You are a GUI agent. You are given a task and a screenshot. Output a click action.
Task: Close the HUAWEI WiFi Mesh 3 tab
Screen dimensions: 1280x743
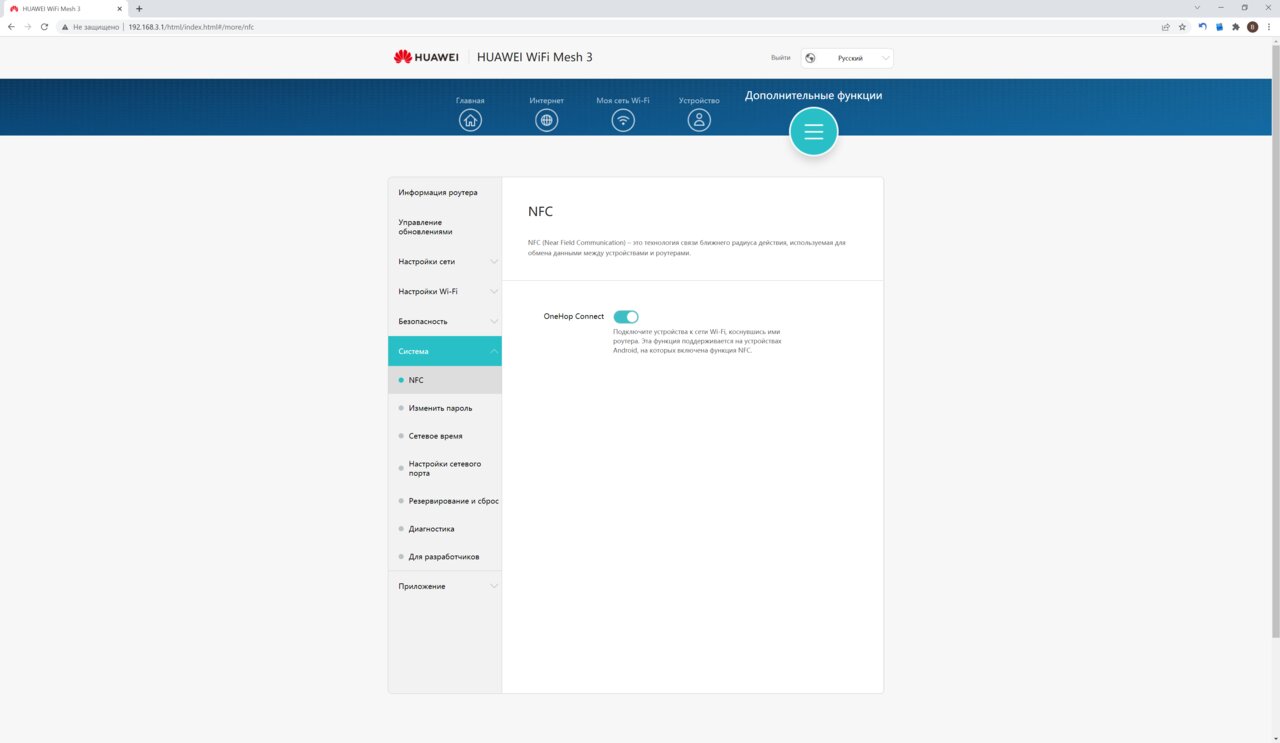click(122, 9)
